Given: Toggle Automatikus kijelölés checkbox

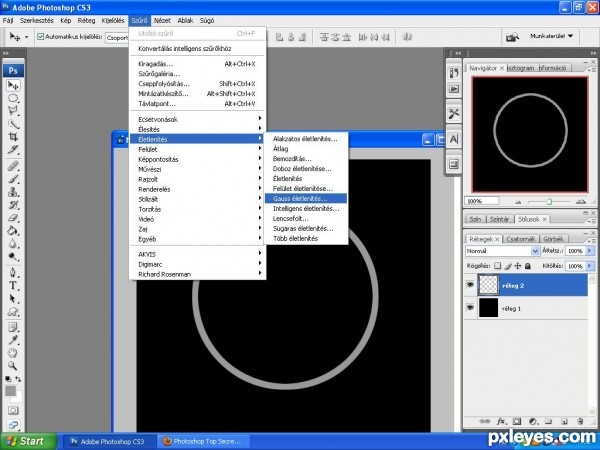Looking at the screenshot, I should [41, 37].
